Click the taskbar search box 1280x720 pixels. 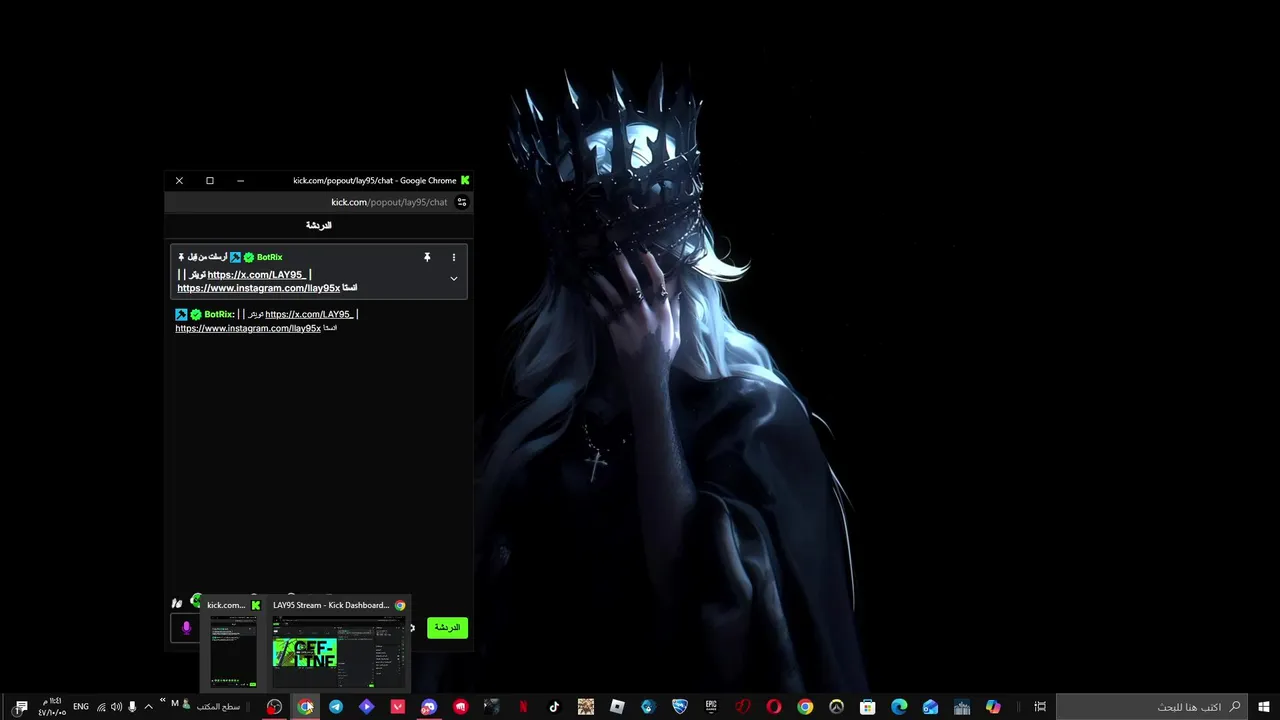1152,707
